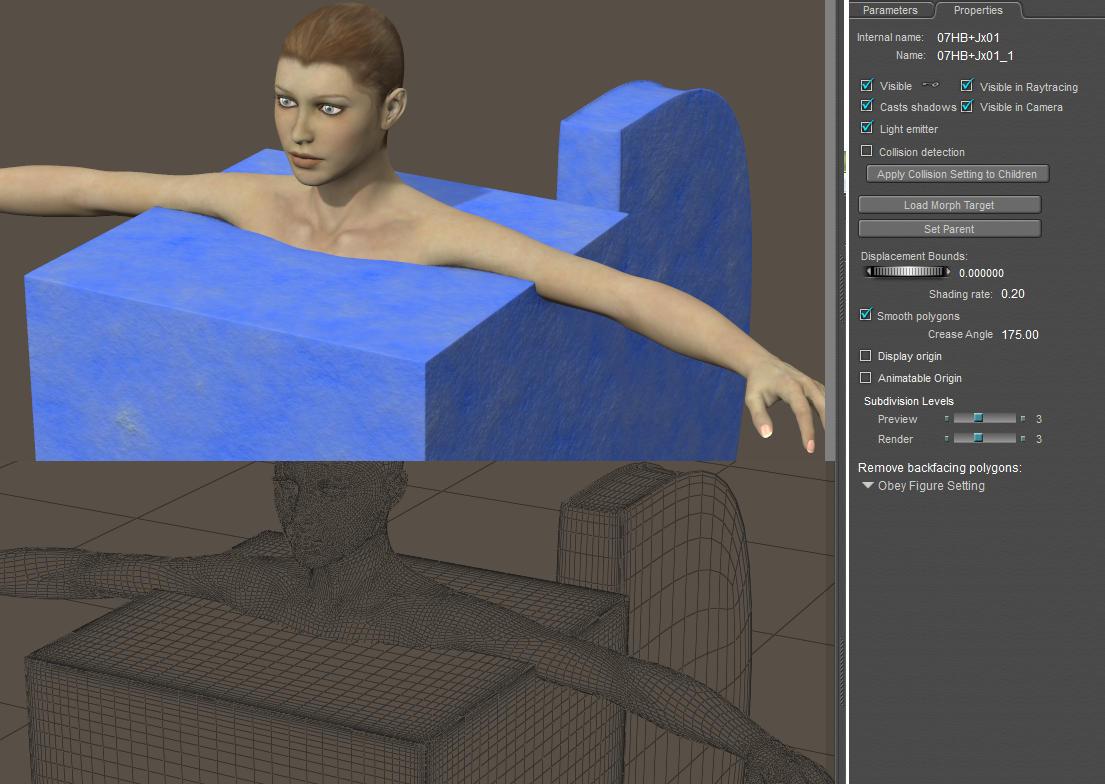Click the Preview subdivision slider handle
Image resolution: width=1105 pixels, height=784 pixels.
[978, 419]
